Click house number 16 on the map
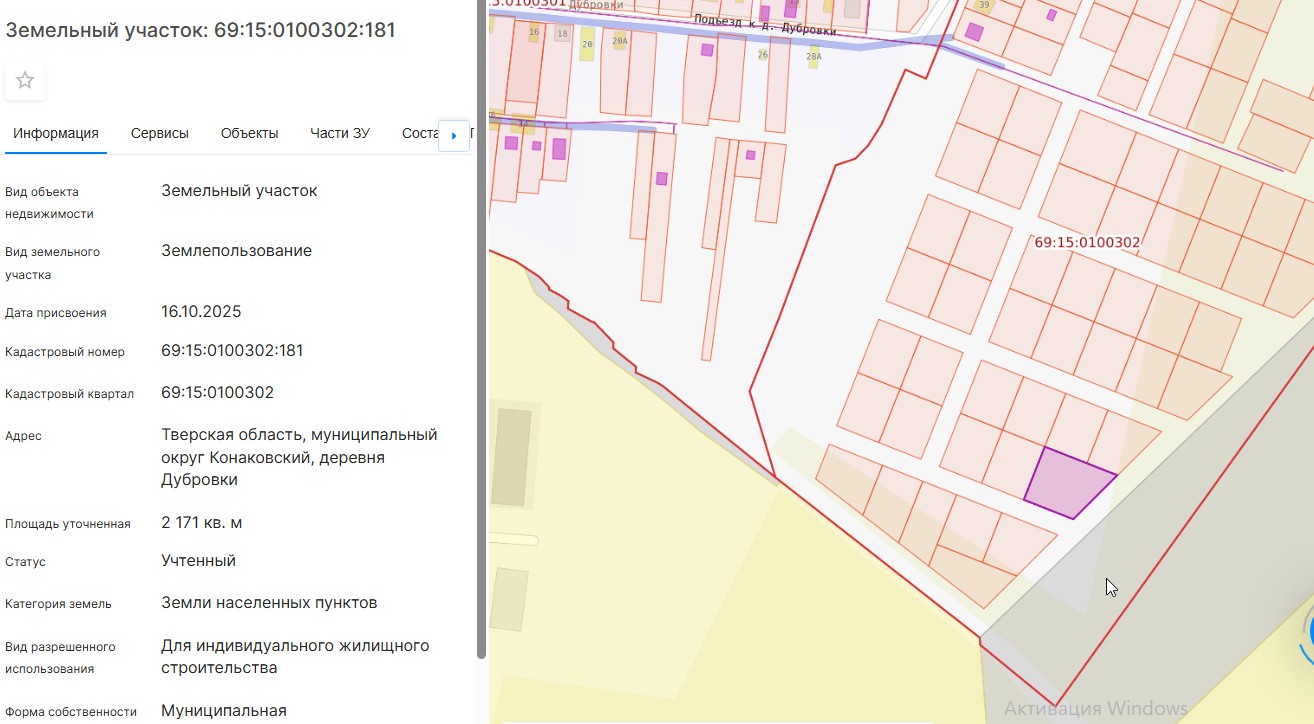Screen dimensions: 1314x724 click(x=534, y=32)
